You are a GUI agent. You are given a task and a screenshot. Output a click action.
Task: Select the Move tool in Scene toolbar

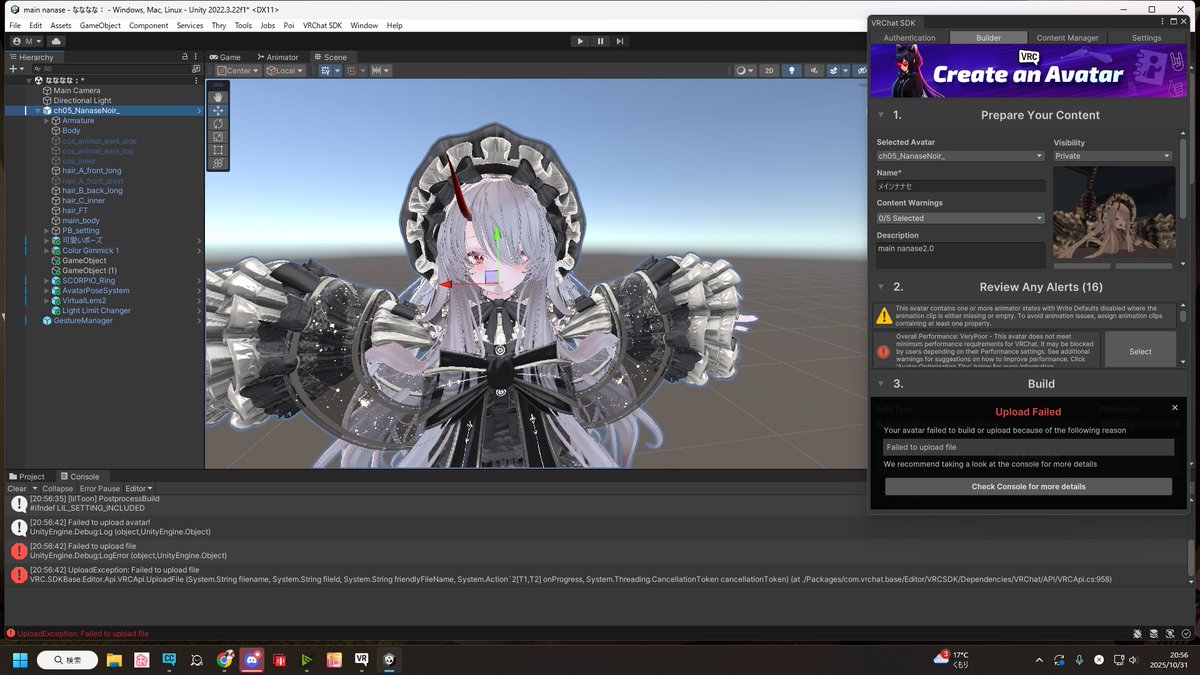point(219,111)
